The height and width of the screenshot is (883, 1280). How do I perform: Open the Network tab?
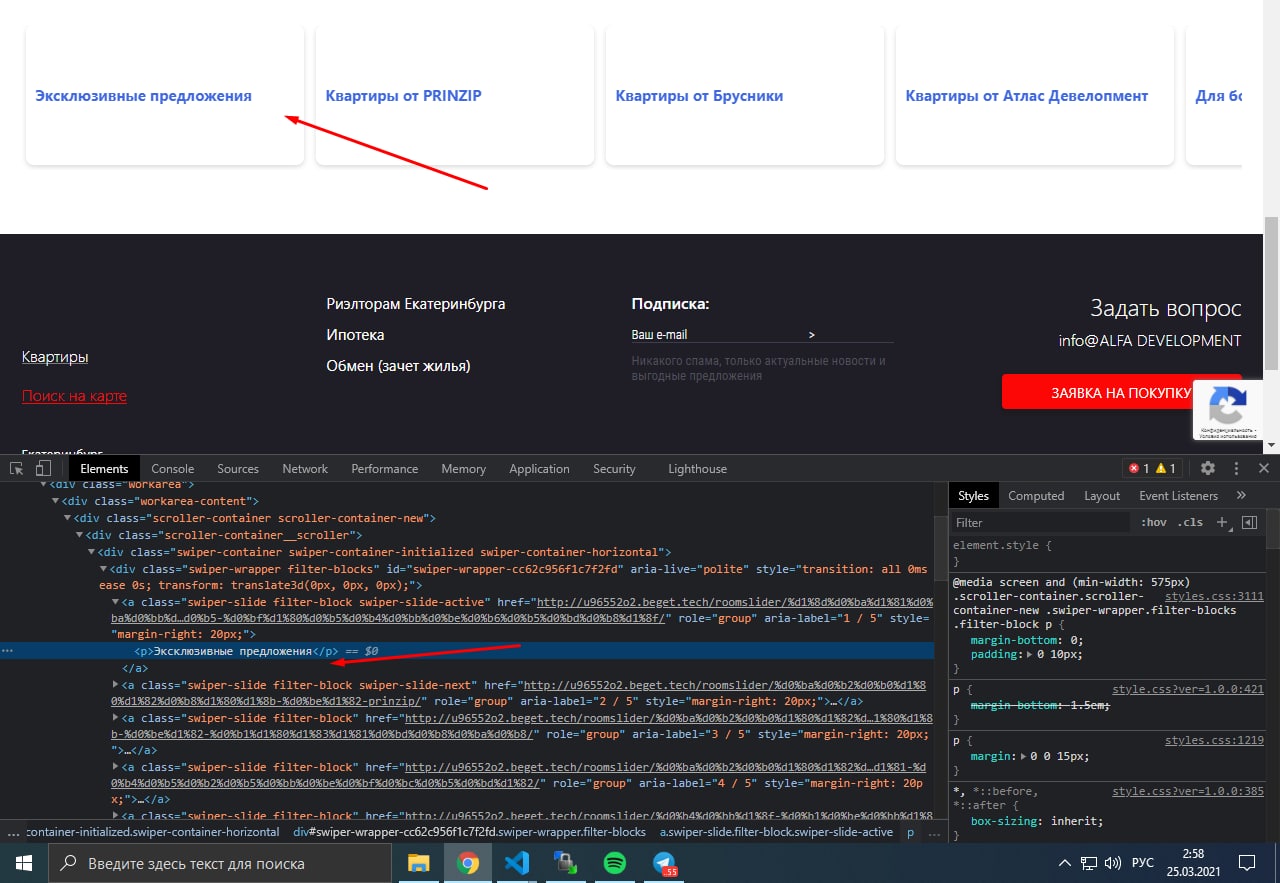click(x=305, y=468)
